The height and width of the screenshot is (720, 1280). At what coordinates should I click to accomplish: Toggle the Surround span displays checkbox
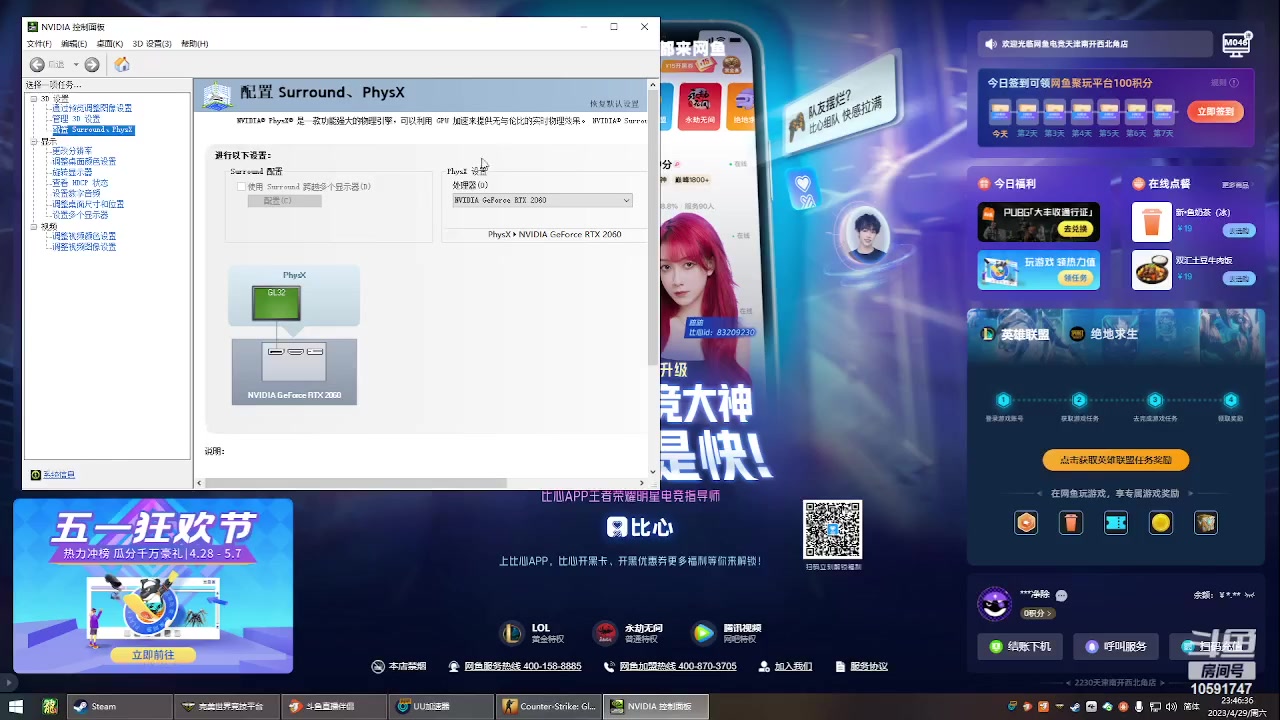point(241,187)
